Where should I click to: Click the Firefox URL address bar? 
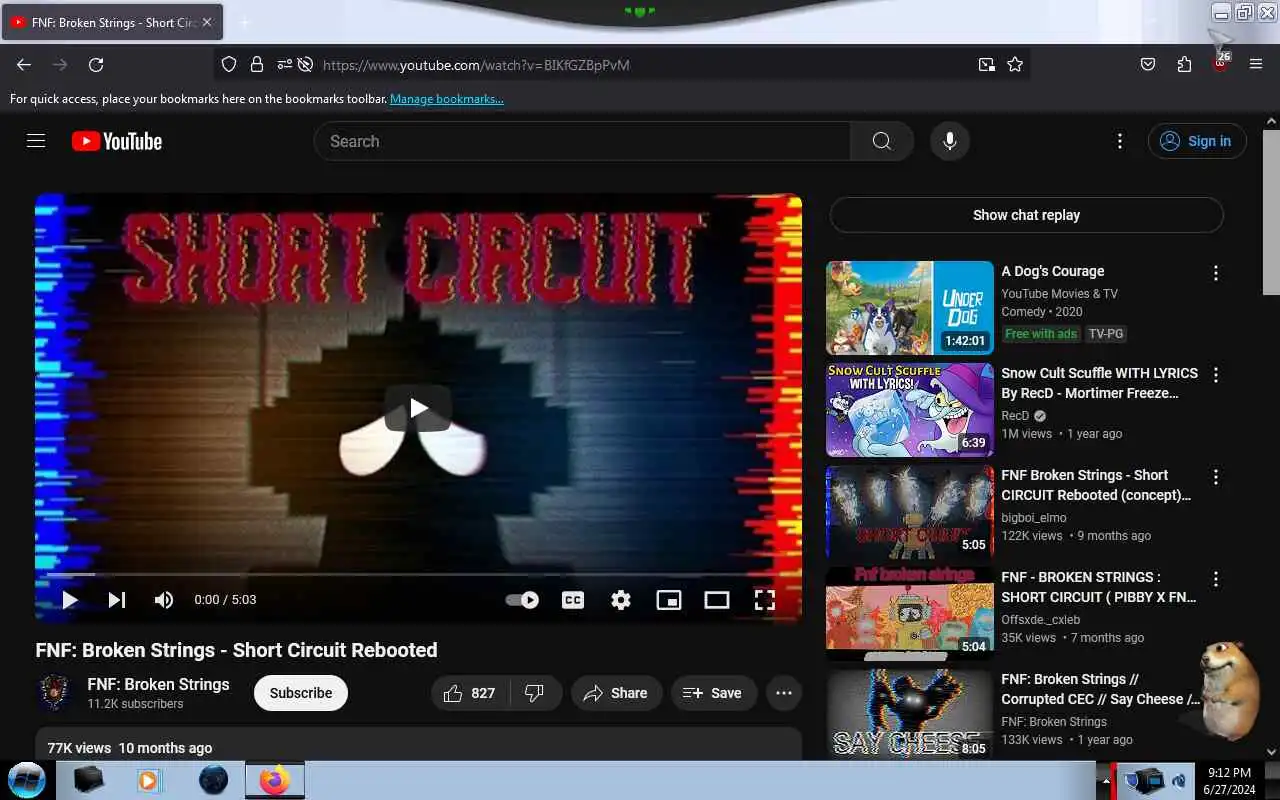coord(640,65)
